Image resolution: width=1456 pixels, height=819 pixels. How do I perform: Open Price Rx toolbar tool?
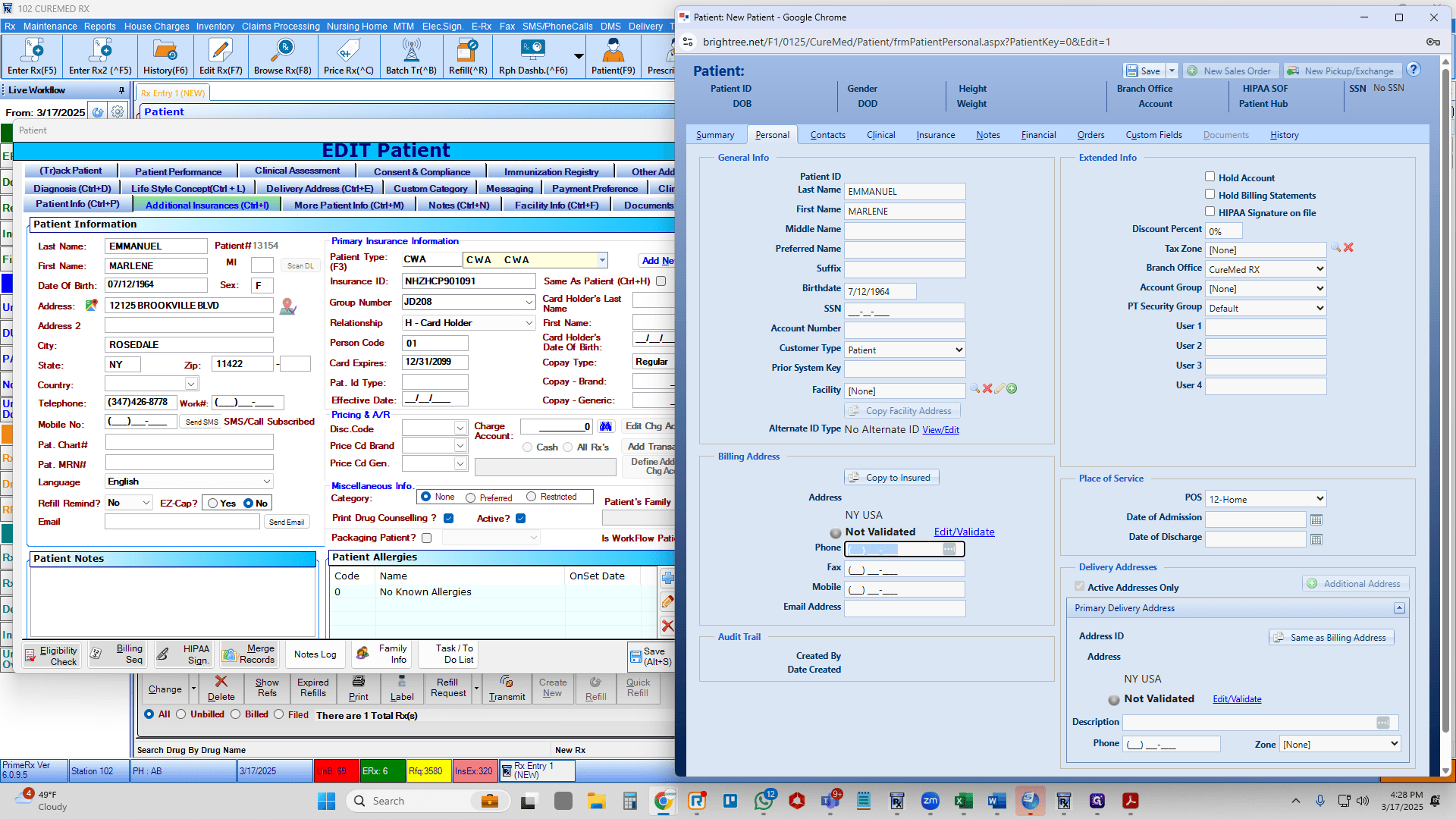click(348, 57)
